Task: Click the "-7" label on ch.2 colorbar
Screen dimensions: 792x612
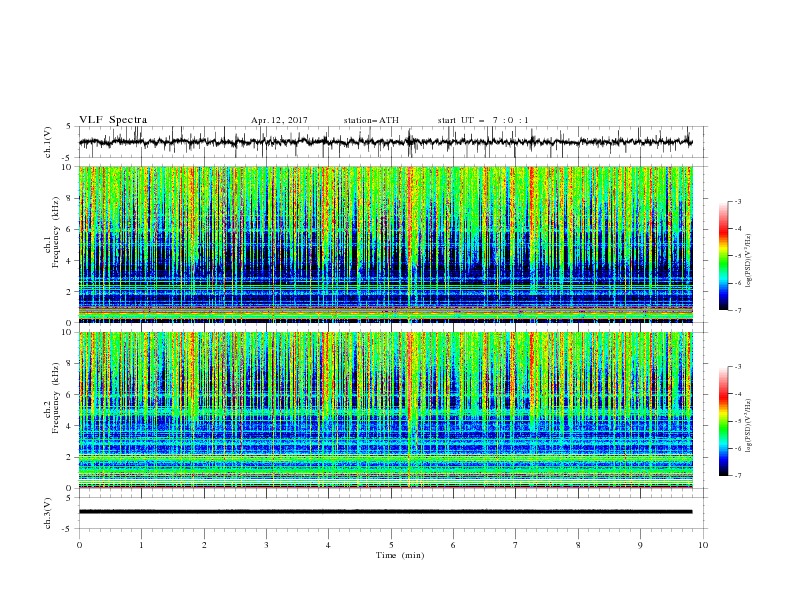Action: pos(738,475)
